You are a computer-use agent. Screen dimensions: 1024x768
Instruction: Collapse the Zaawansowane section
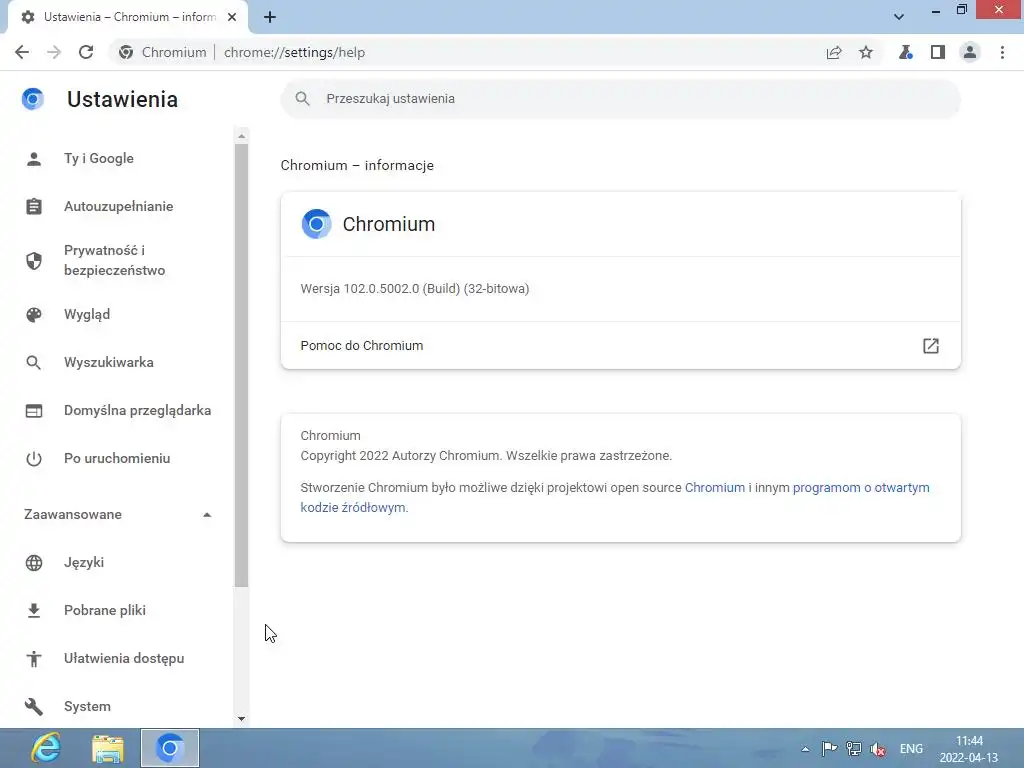tap(118, 515)
